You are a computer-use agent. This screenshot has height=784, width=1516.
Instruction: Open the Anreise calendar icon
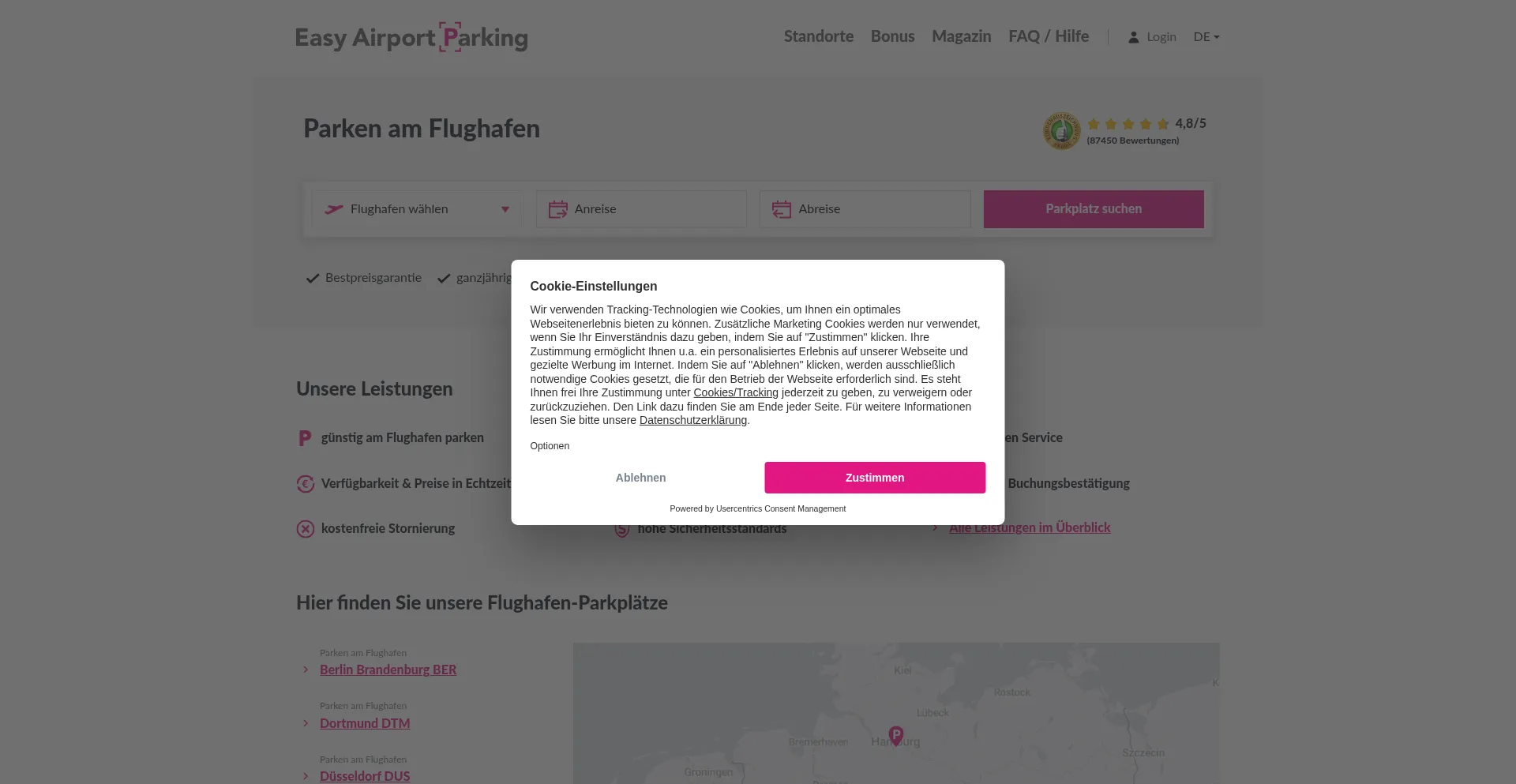(557, 208)
